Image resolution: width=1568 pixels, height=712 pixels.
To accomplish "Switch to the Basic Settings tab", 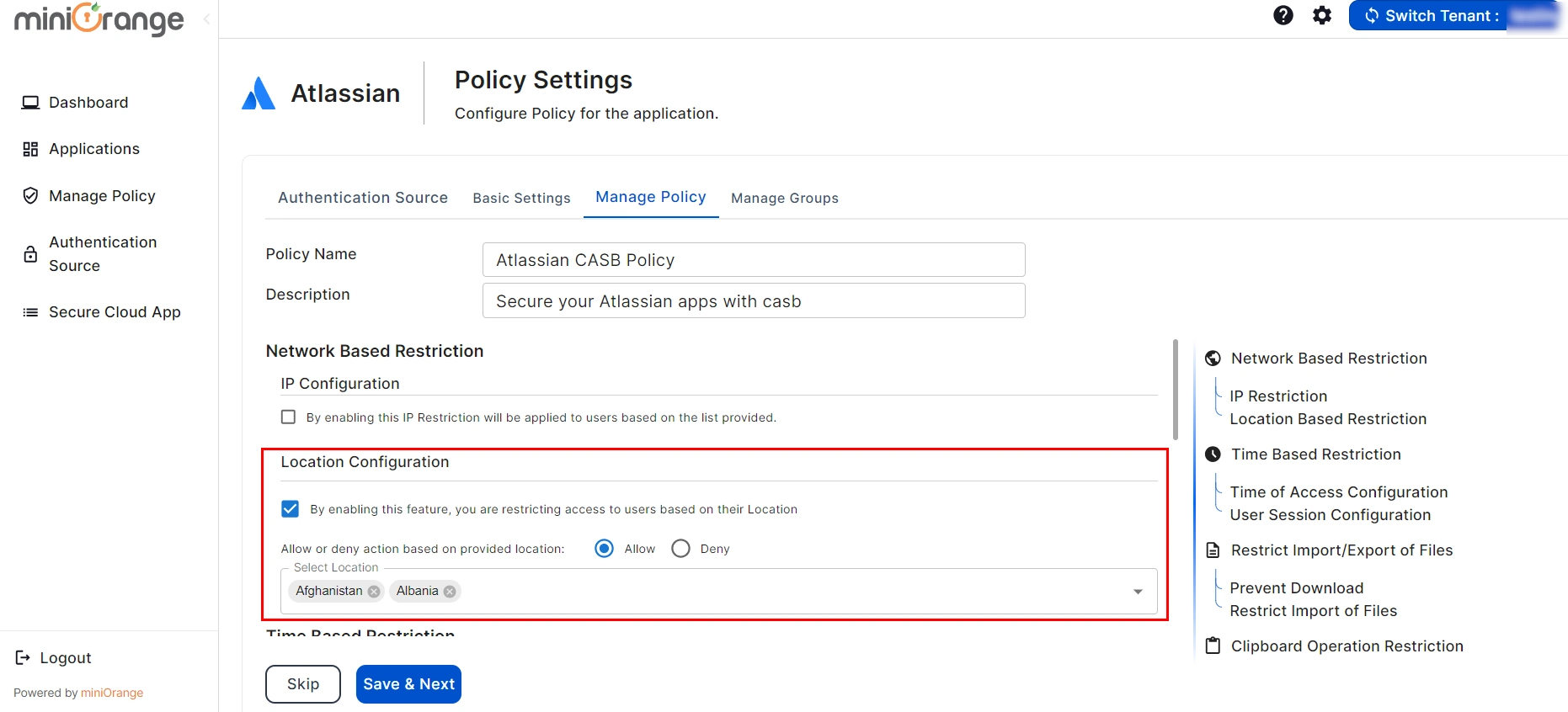I will (x=521, y=198).
